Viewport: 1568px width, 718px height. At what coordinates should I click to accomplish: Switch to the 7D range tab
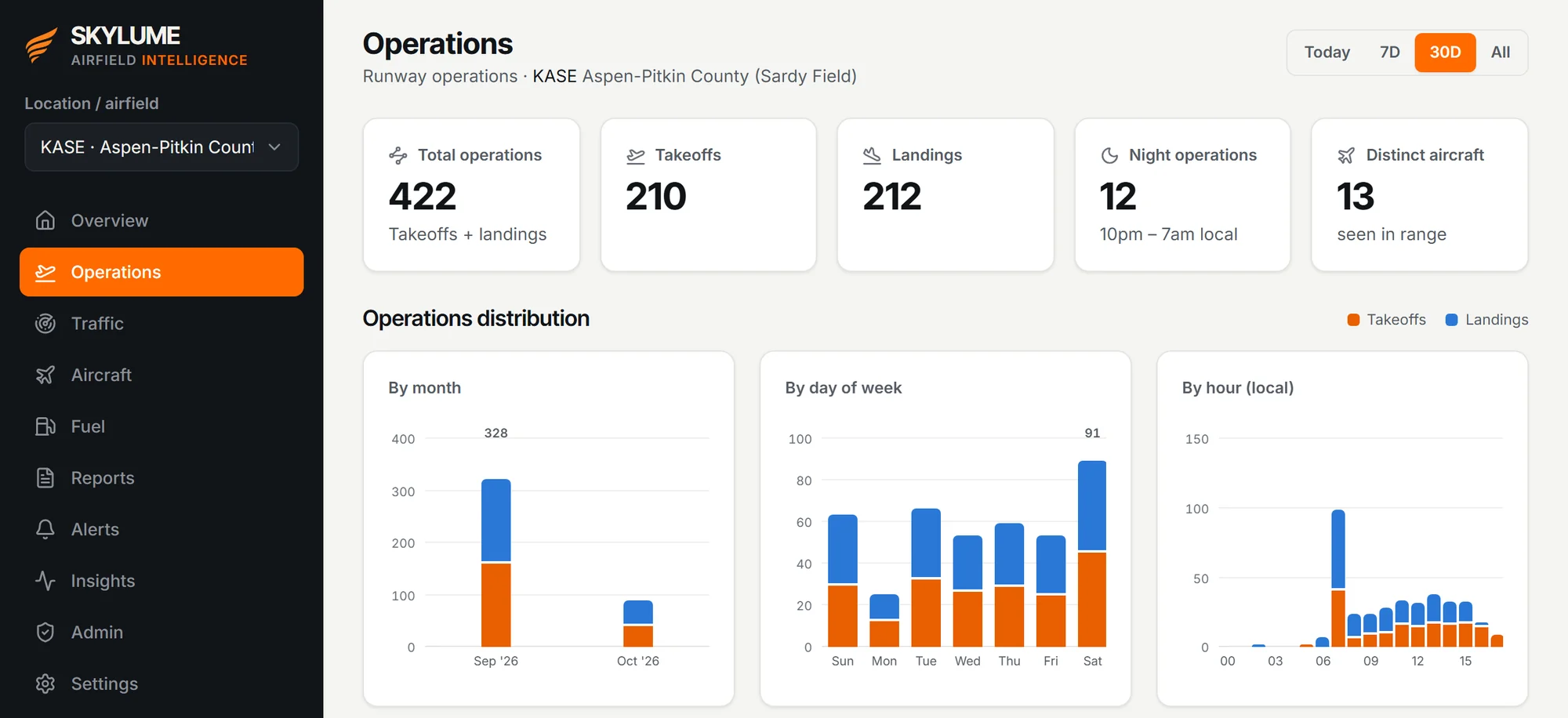[1389, 53]
